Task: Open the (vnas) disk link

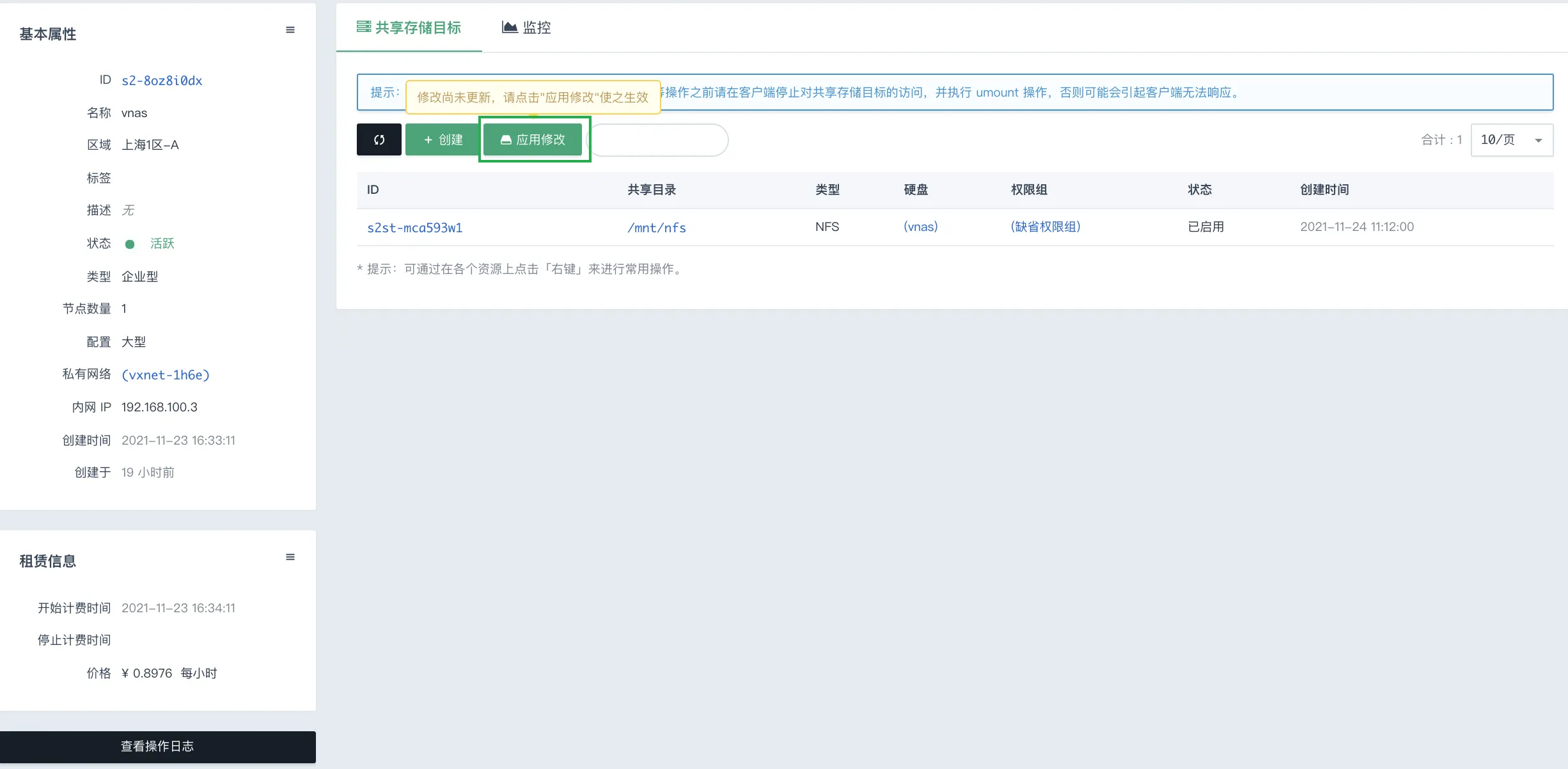Action: point(921,226)
